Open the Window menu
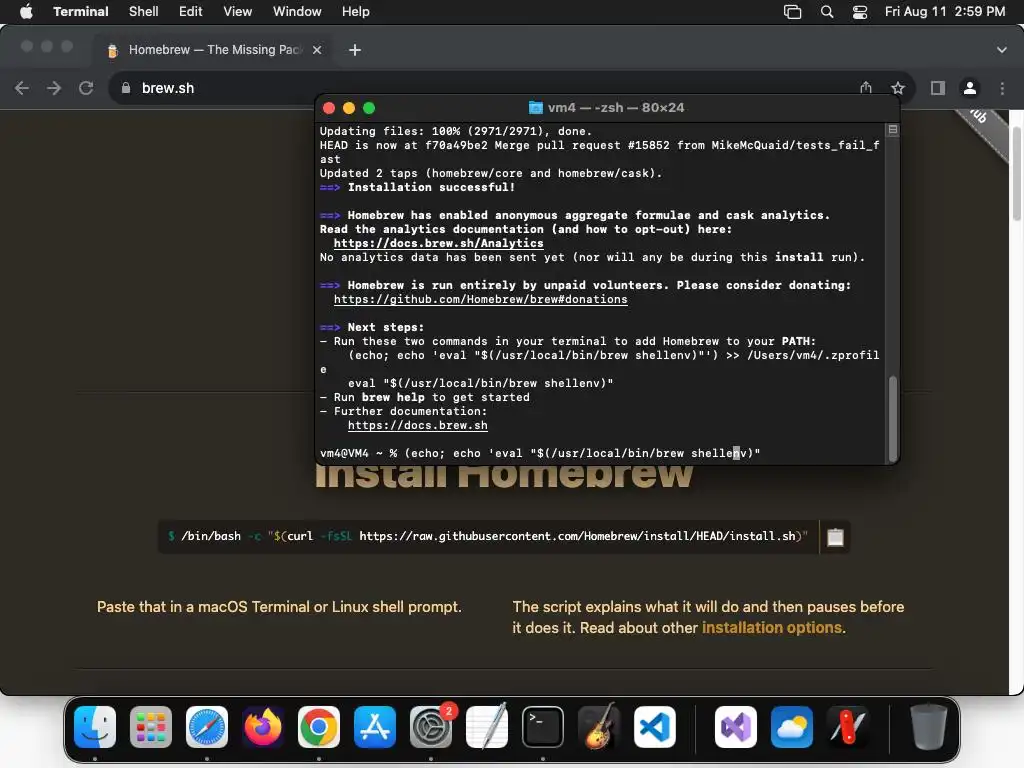This screenshot has height=768, width=1024. [x=296, y=11]
